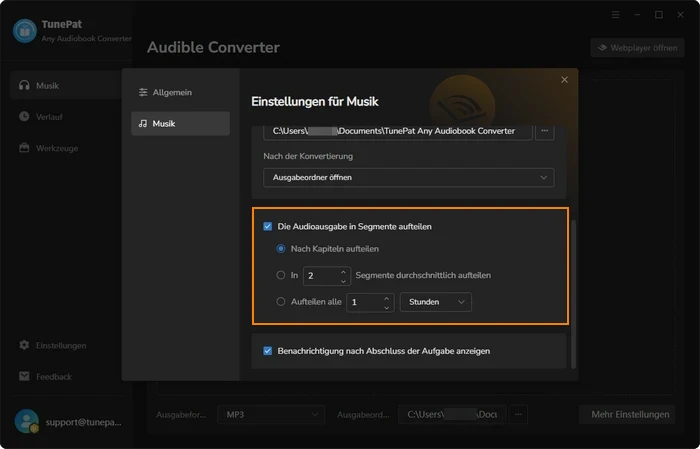Viewport: 700px width, 449px height.
Task: Click 'Nach der Konvertierung' label
Action: pyautogui.click(x=308, y=156)
